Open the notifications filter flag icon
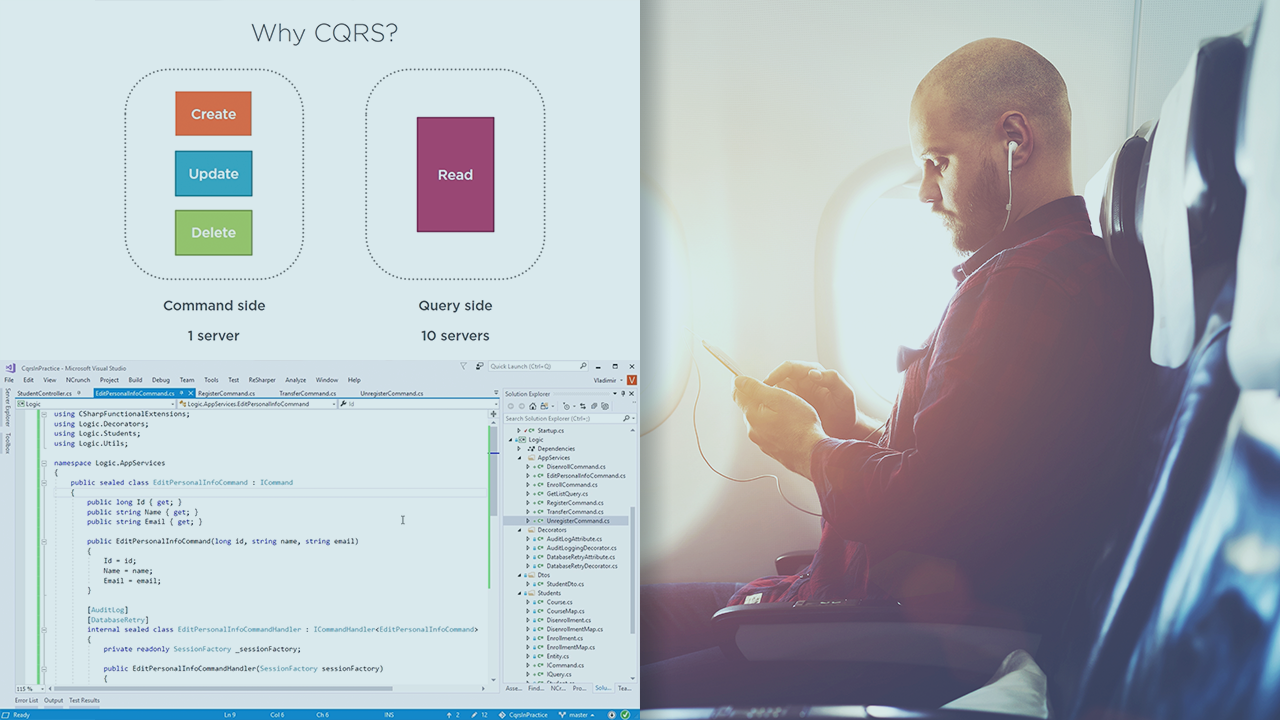The width and height of the screenshot is (1280, 720). [463, 366]
